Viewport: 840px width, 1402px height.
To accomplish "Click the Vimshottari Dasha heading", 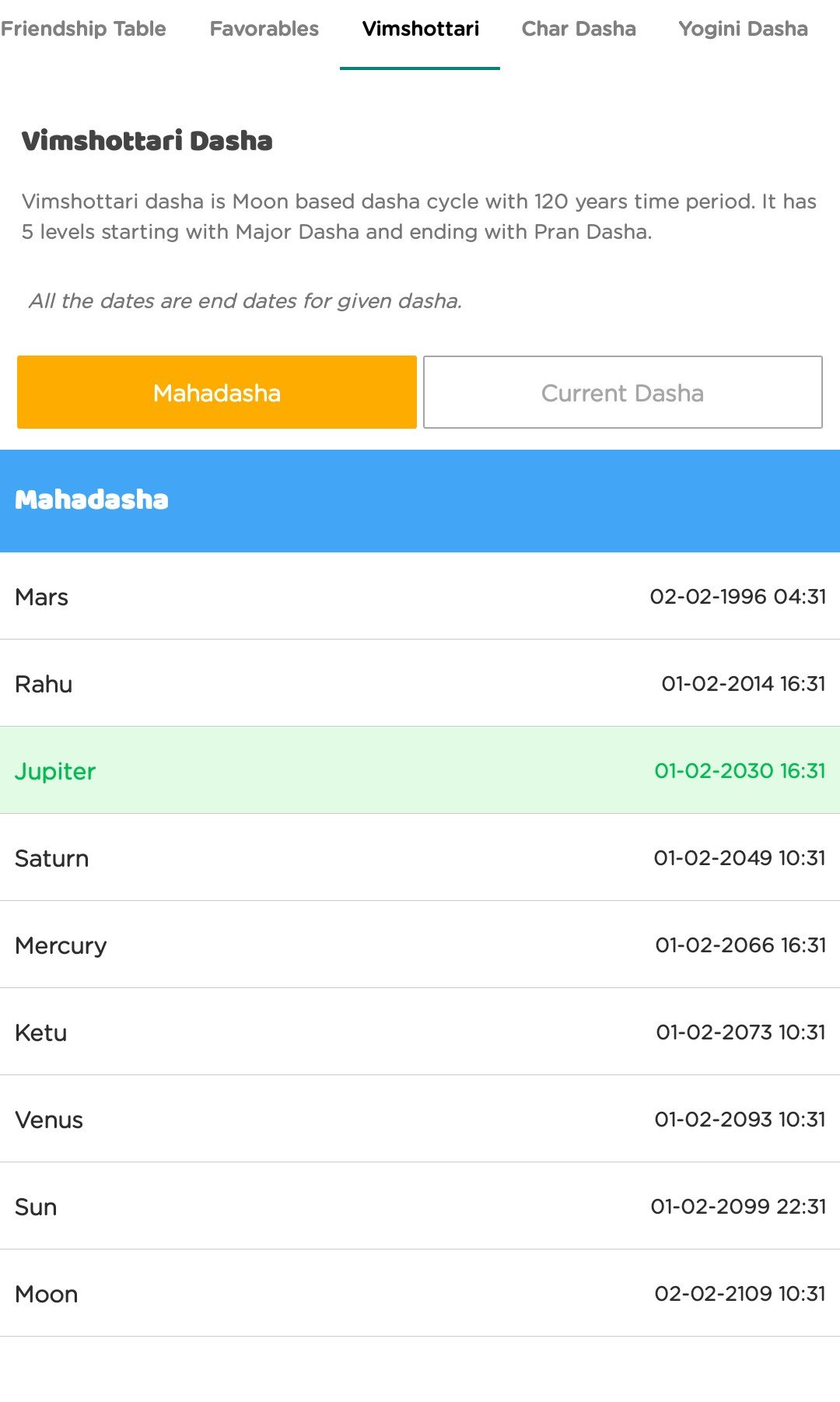I will click(147, 141).
